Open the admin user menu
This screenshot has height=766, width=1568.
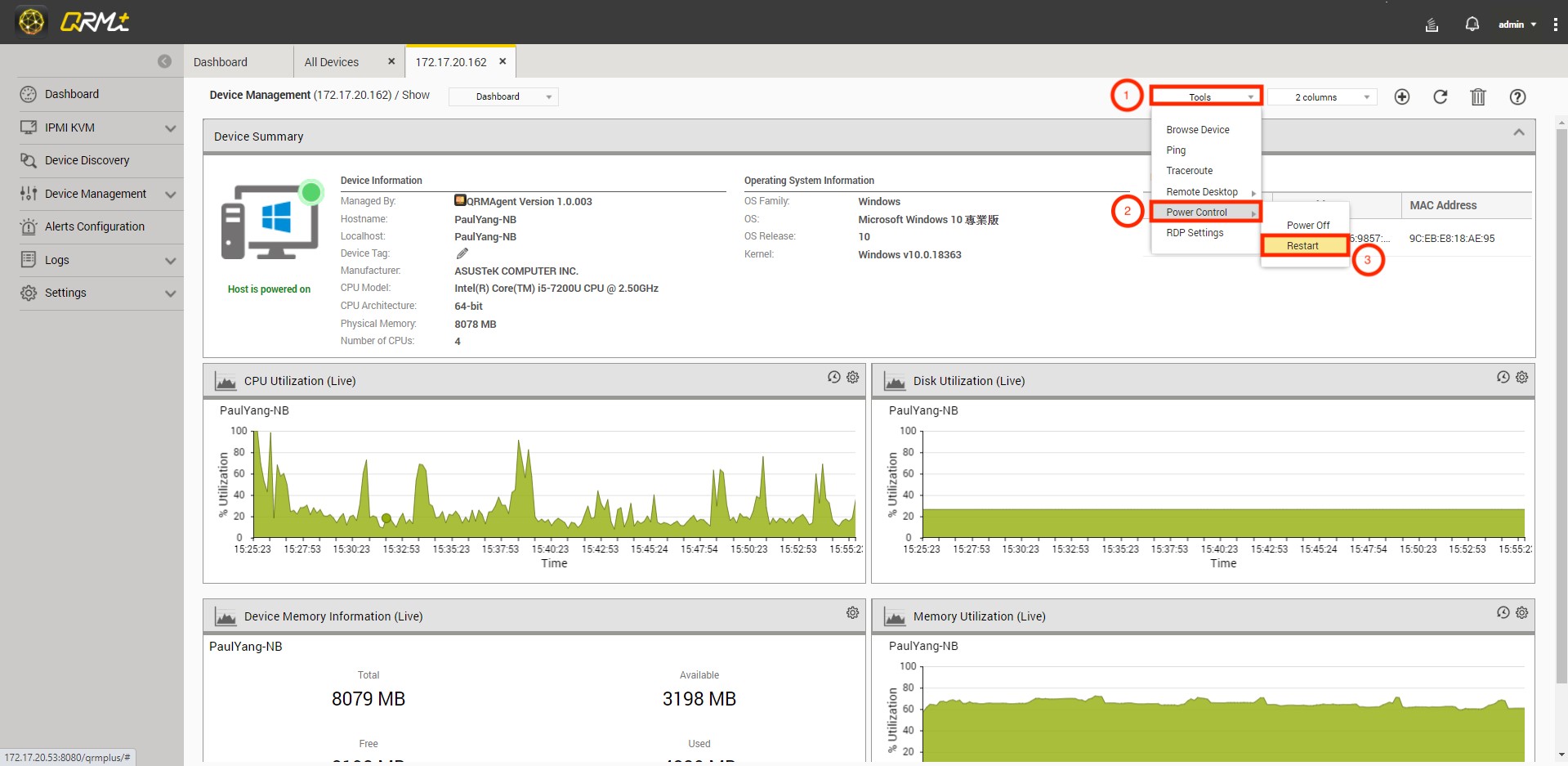point(1516,25)
